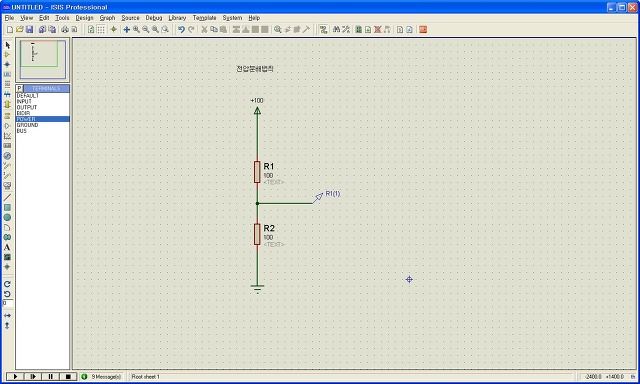Open the Tools menu

tap(62, 18)
